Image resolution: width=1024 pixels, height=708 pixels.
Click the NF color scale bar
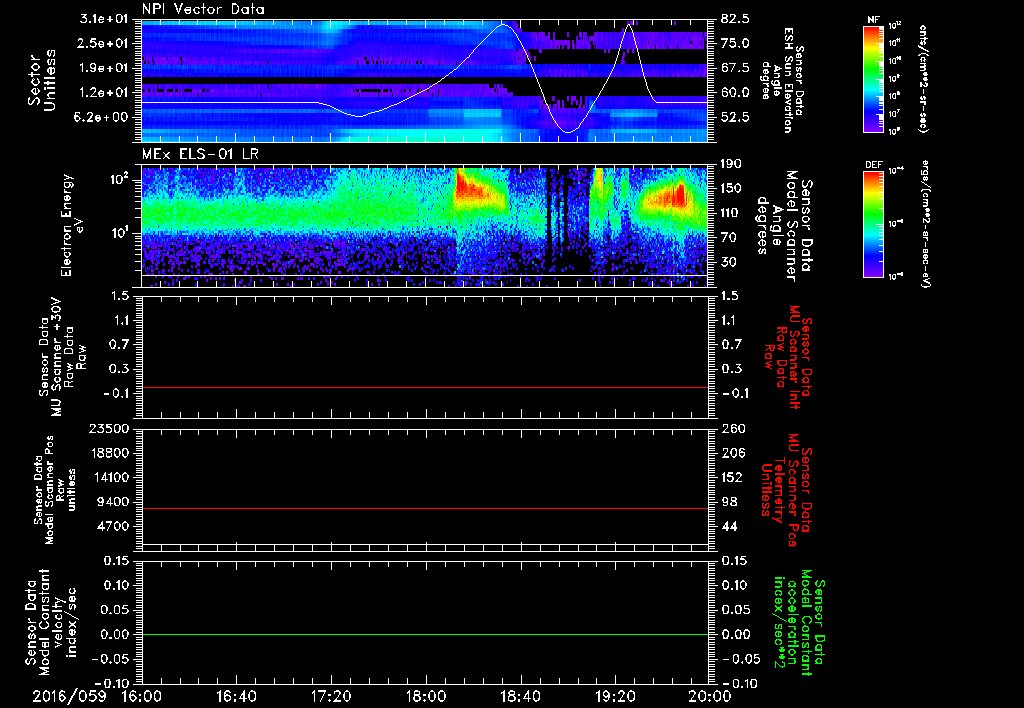(873, 78)
